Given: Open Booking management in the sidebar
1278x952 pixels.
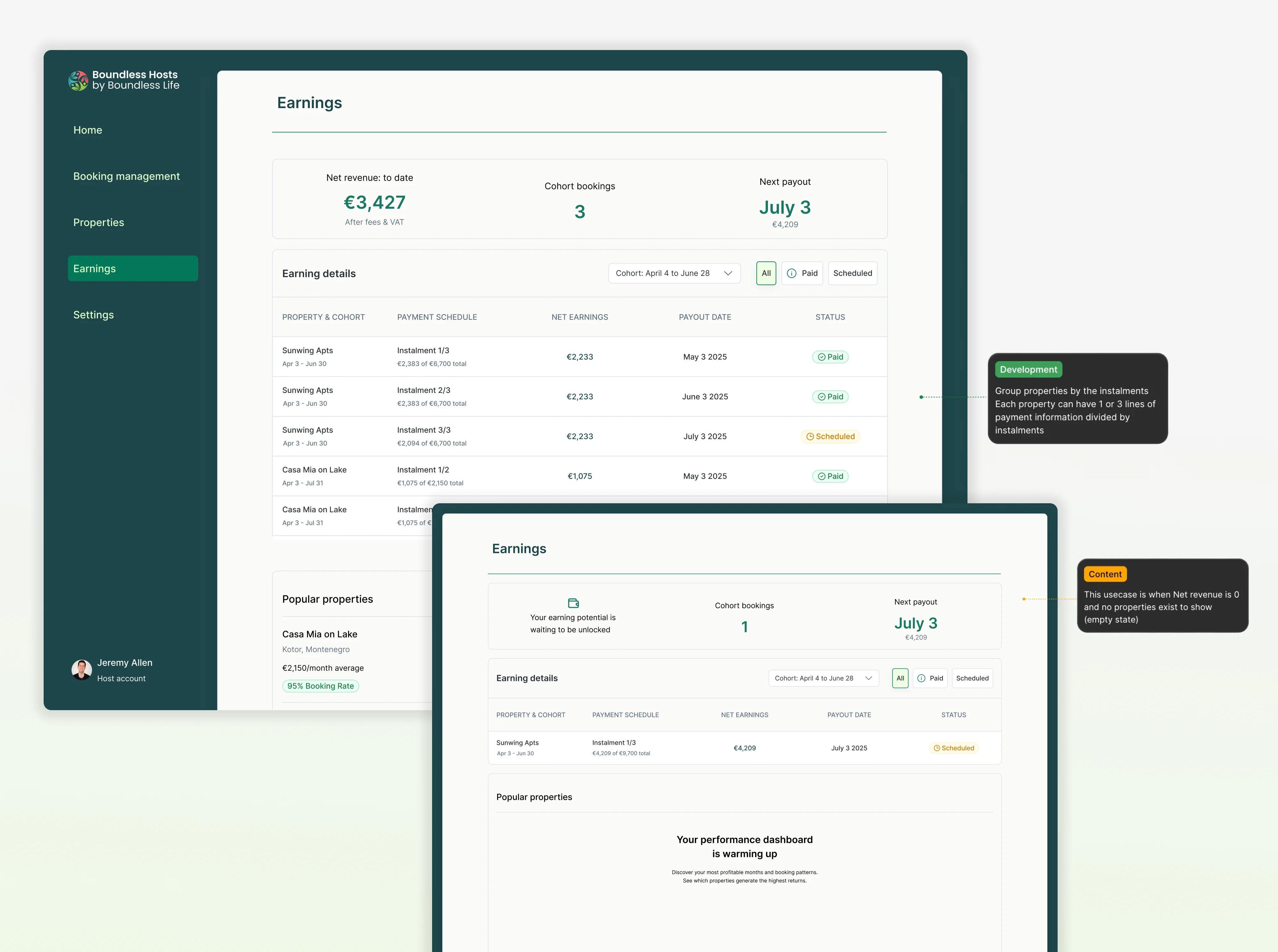Looking at the screenshot, I should click(x=126, y=176).
